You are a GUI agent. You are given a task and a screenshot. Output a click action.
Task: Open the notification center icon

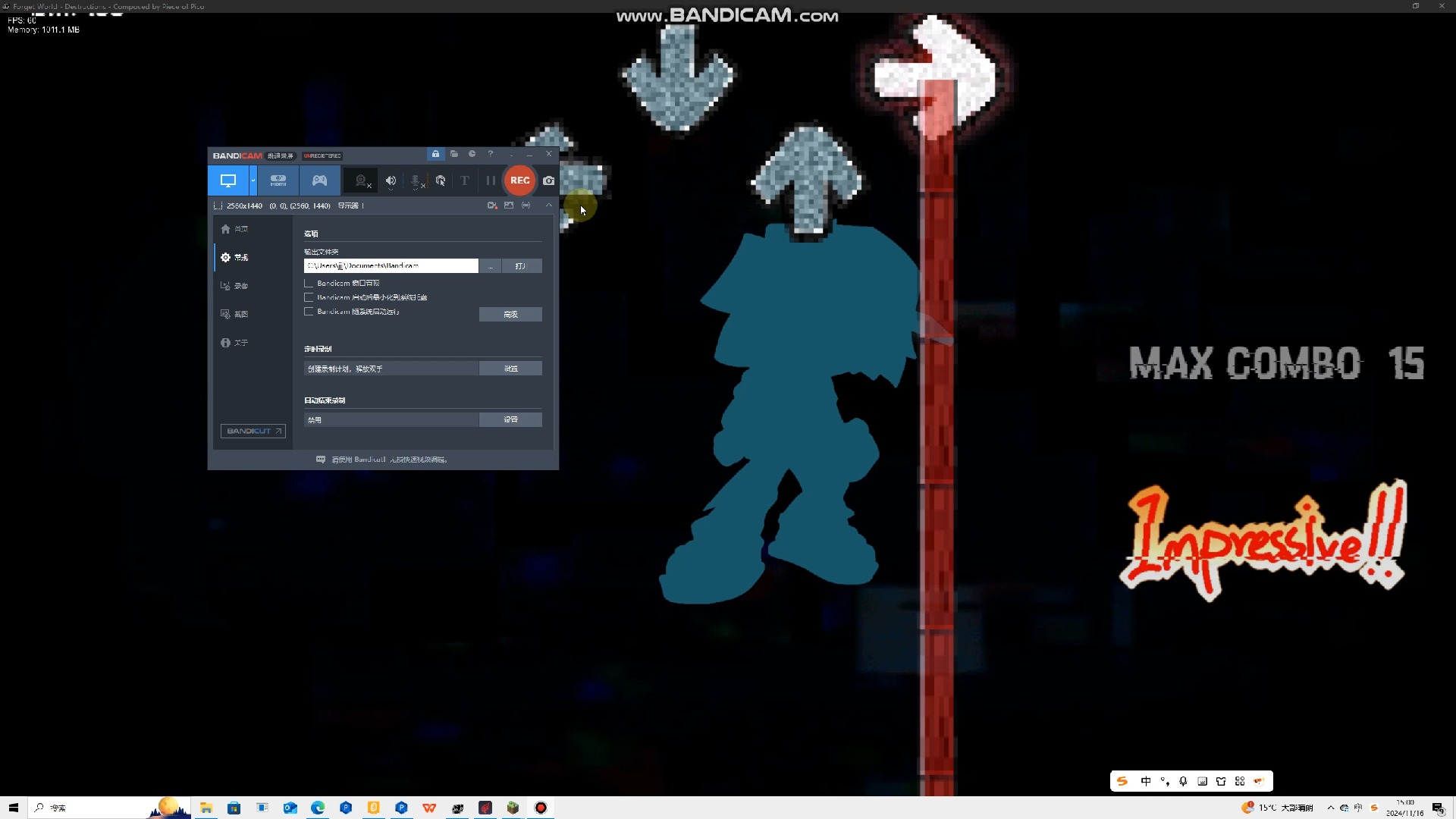[1438, 808]
